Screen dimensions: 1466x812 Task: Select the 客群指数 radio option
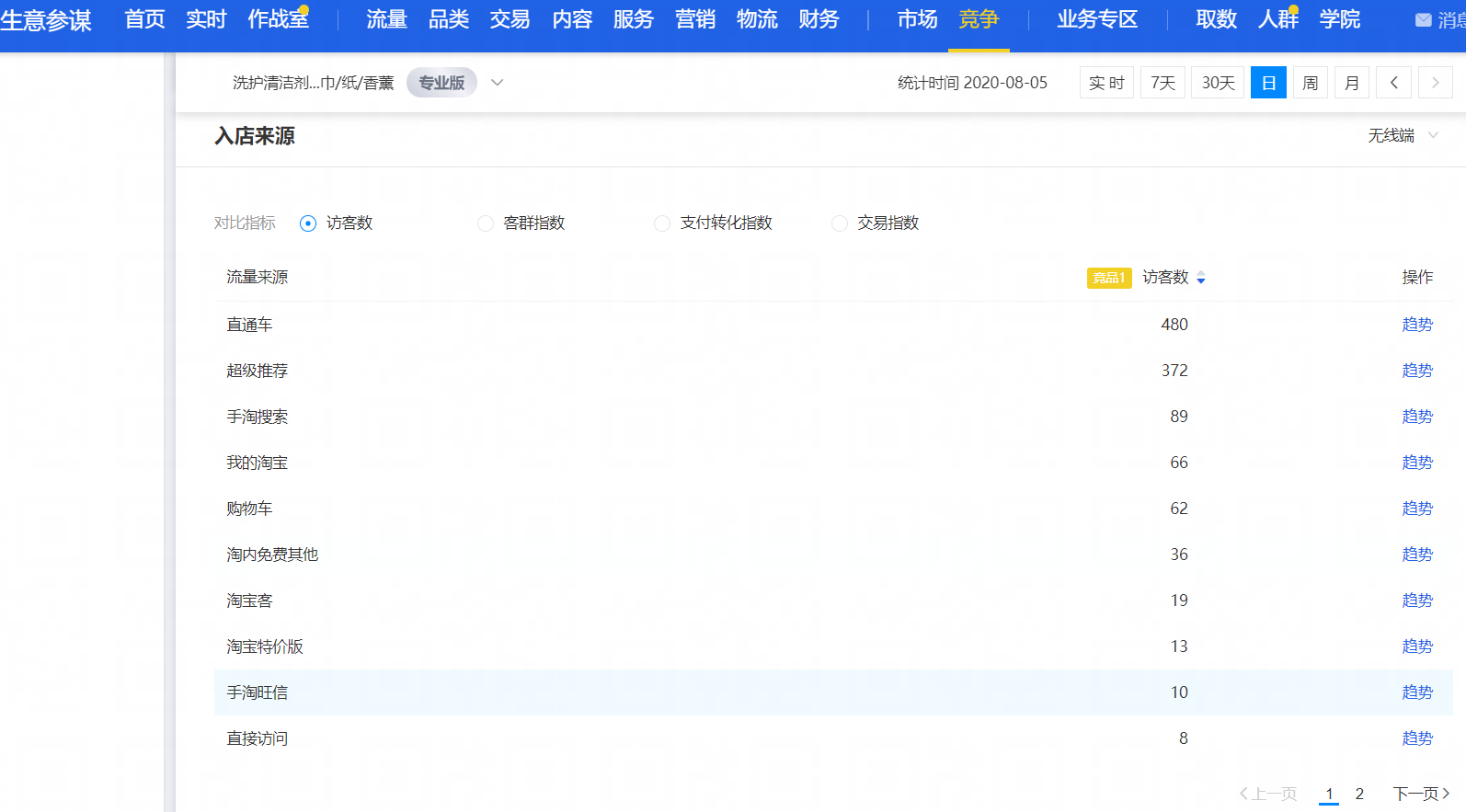pos(486,223)
